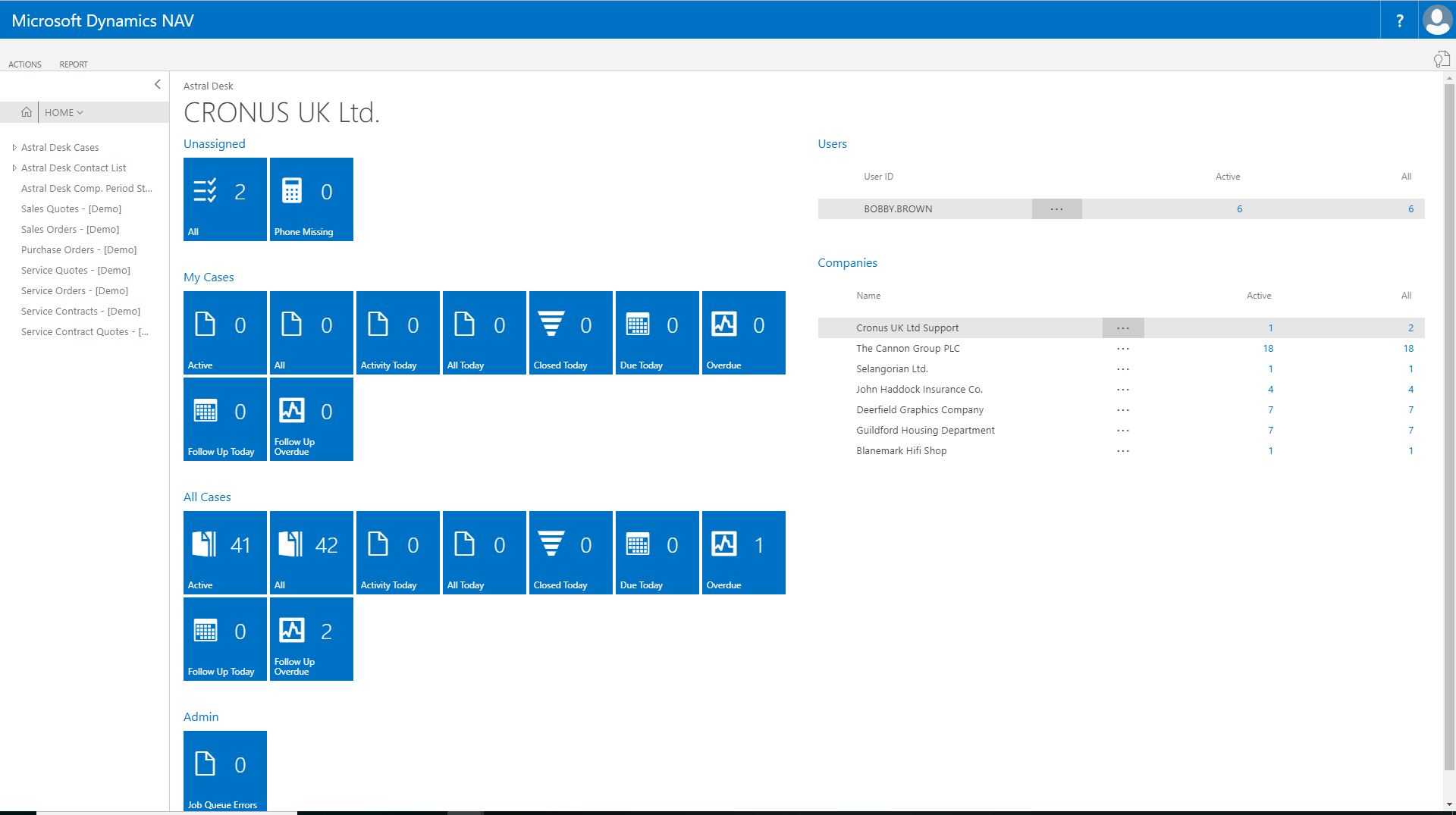Click the notes icon below the avatar
Screen dimensions: 1456x815
[x=1441, y=59]
